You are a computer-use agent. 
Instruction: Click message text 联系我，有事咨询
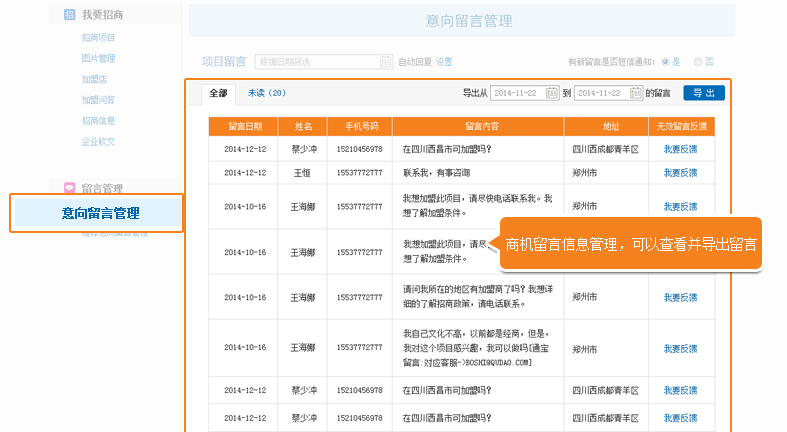[x=436, y=173]
